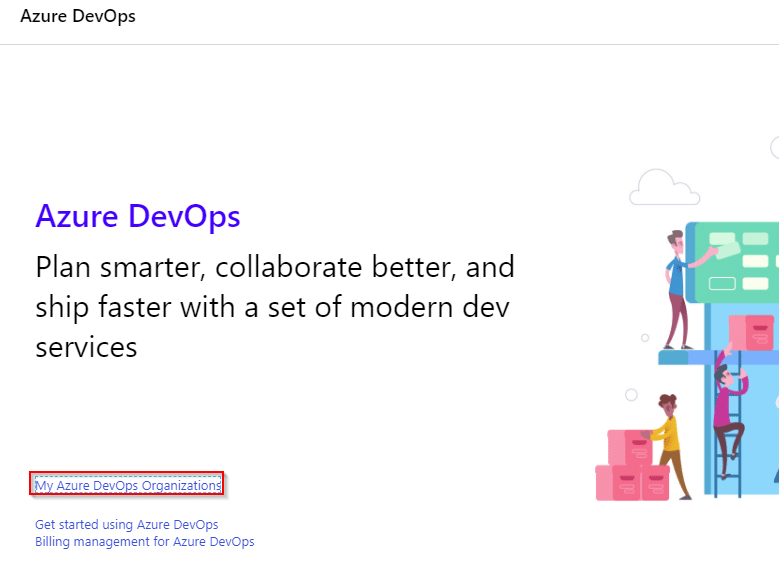Click the blue Azure DevOps heading

138,216
